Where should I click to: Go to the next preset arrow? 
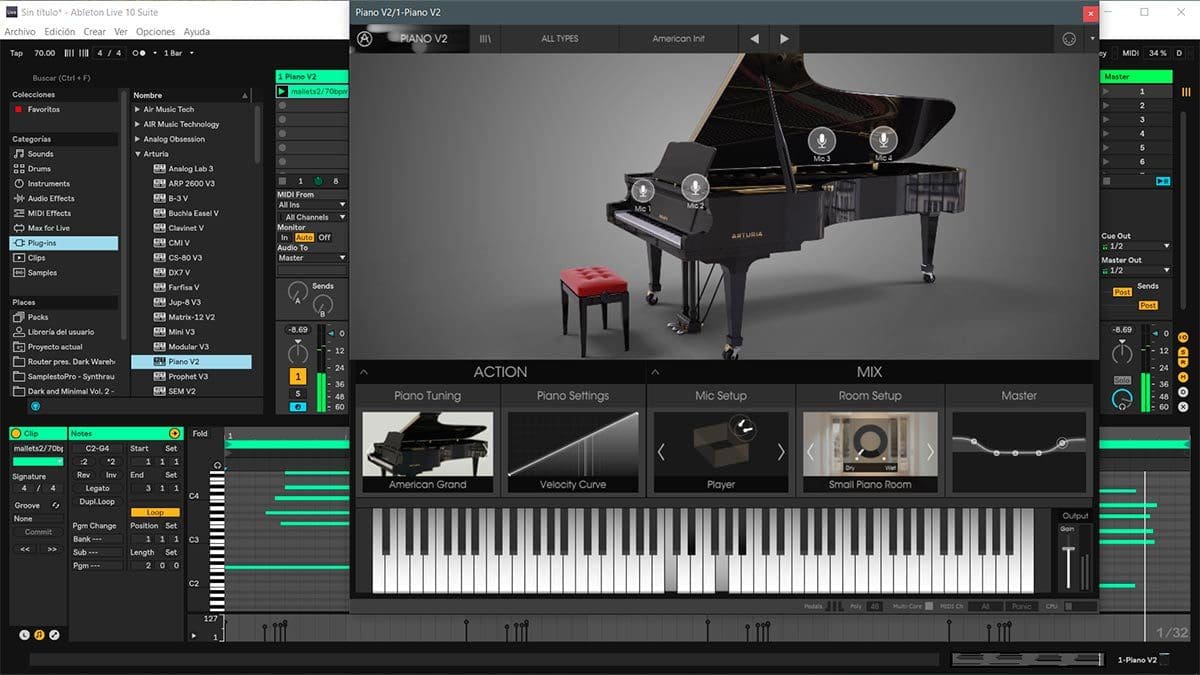[784, 38]
